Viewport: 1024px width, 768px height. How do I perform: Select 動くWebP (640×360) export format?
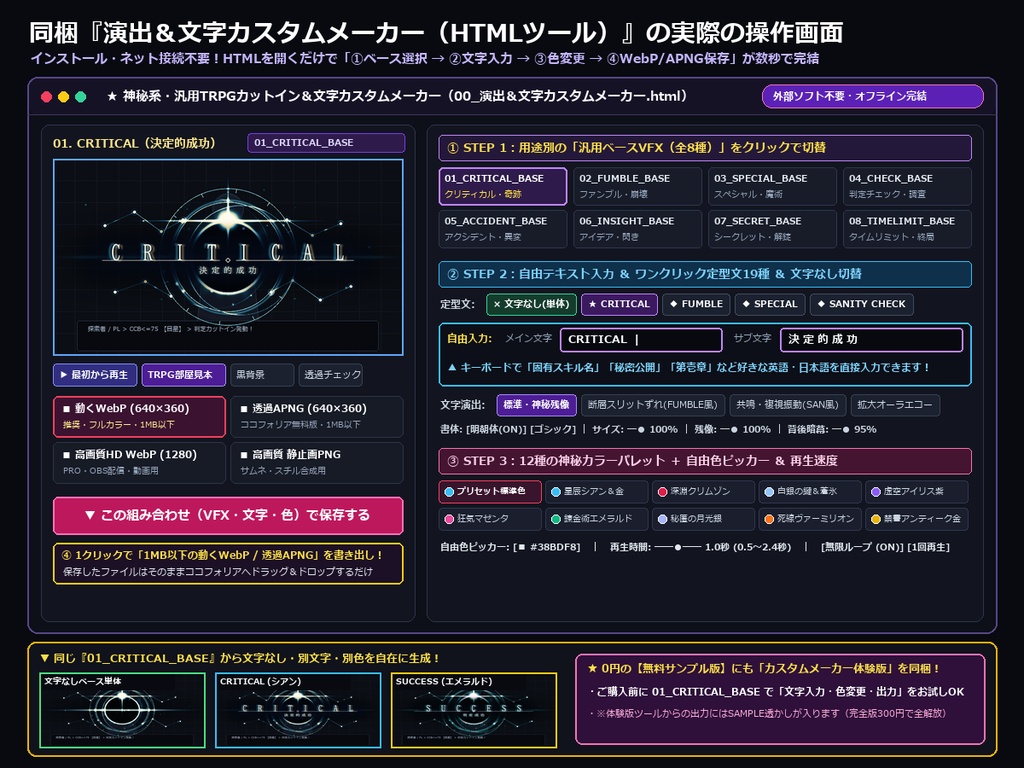139,416
